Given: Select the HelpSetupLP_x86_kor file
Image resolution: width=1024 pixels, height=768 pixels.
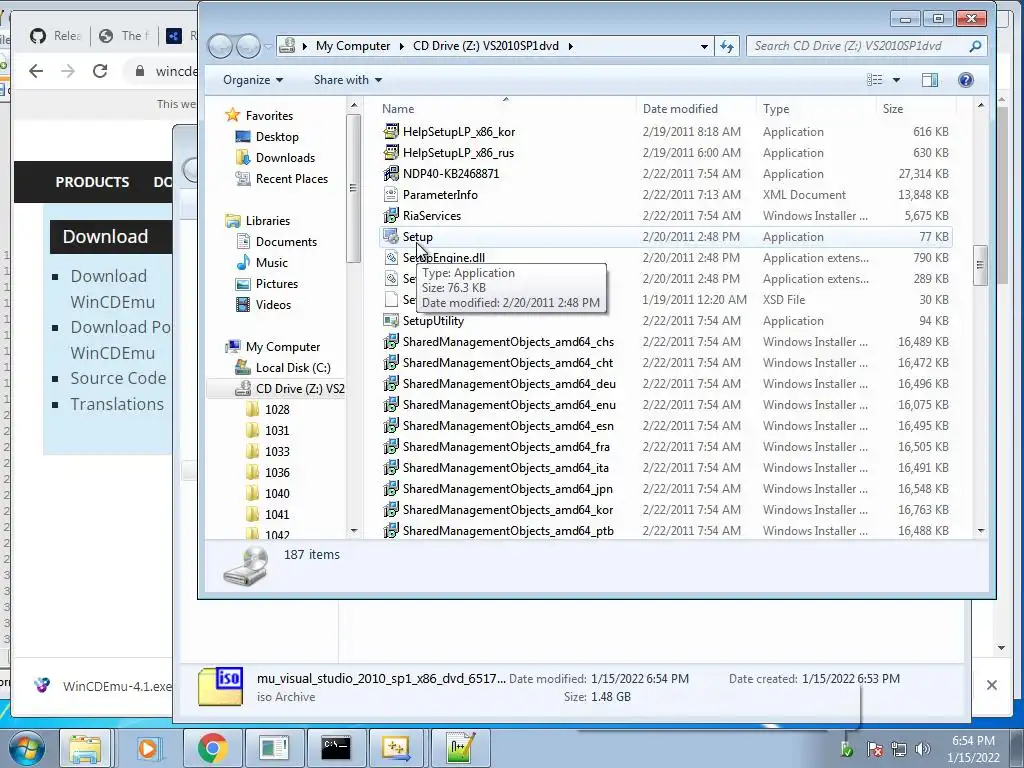Looking at the screenshot, I should tap(665, 132).
